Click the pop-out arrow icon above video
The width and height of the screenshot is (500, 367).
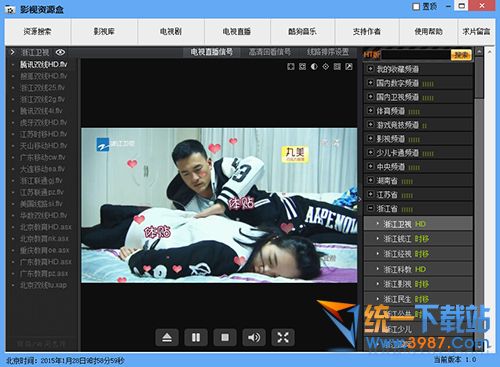(349, 67)
